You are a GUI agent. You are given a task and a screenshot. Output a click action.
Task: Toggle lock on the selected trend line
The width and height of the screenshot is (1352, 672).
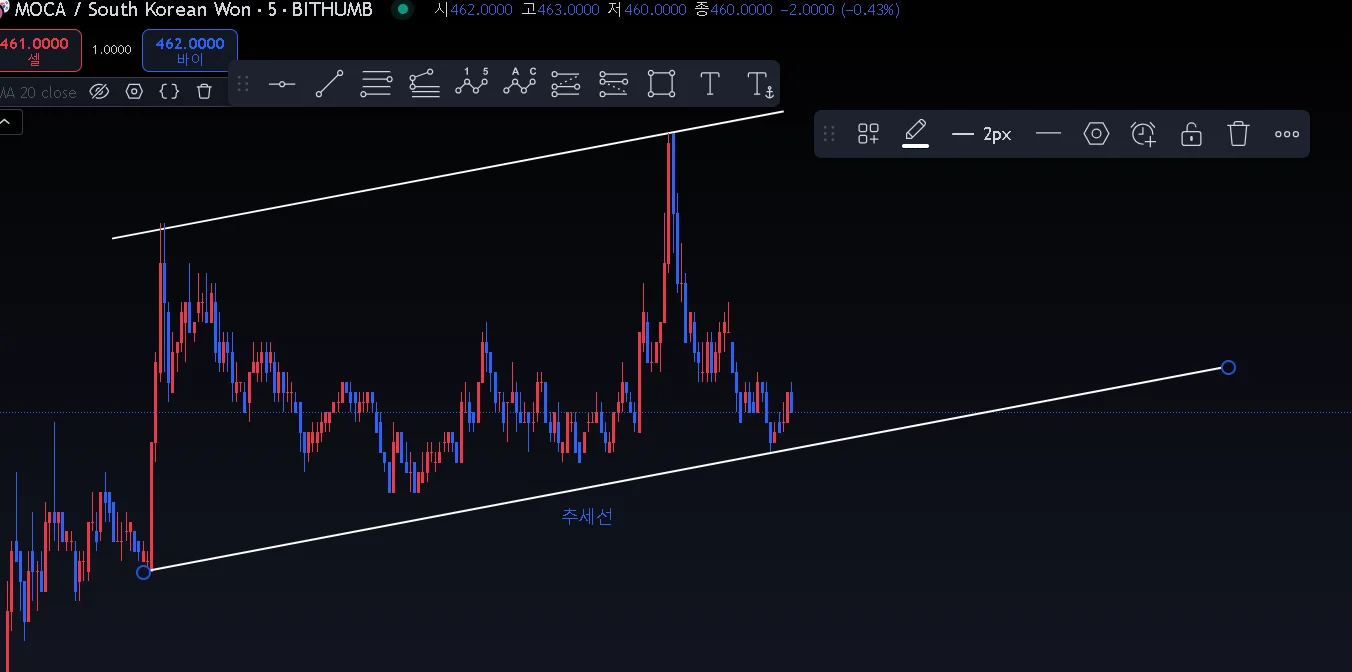[x=1191, y=134]
